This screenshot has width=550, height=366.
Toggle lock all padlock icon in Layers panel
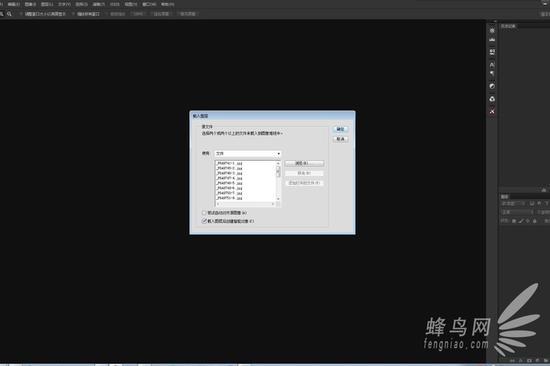pos(535,221)
